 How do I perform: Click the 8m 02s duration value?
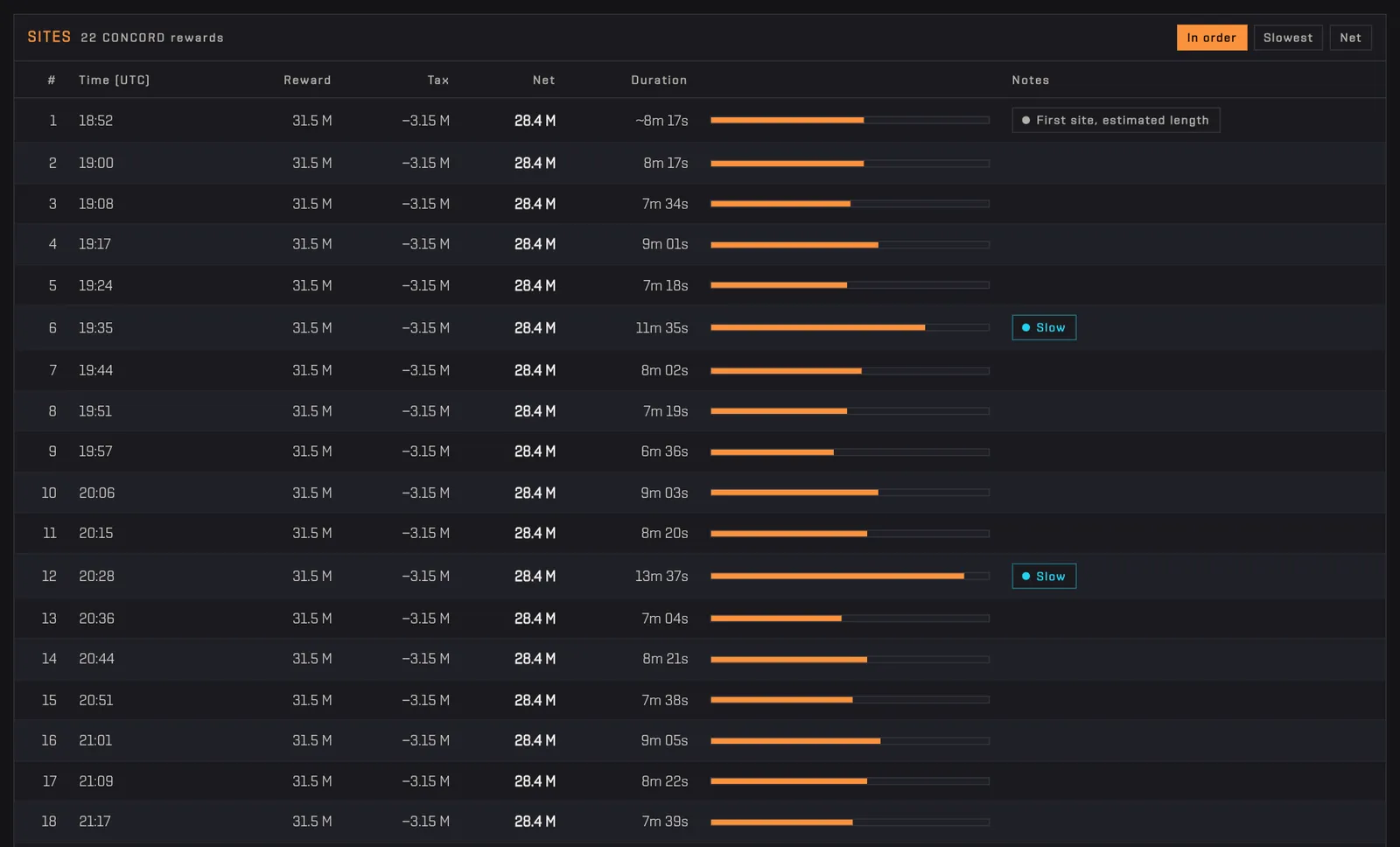[x=664, y=370]
